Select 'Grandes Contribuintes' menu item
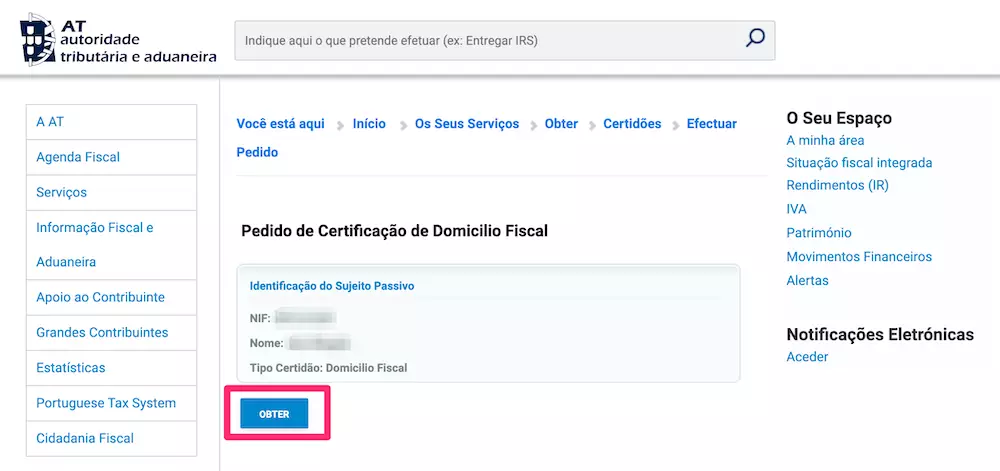The image size is (1000, 471). coord(112,333)
